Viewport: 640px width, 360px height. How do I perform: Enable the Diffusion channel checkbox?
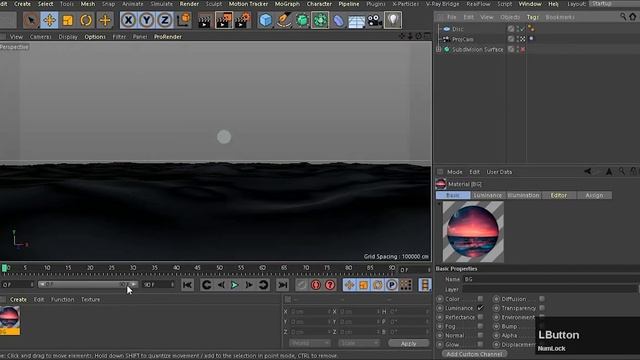click(542, 299)
